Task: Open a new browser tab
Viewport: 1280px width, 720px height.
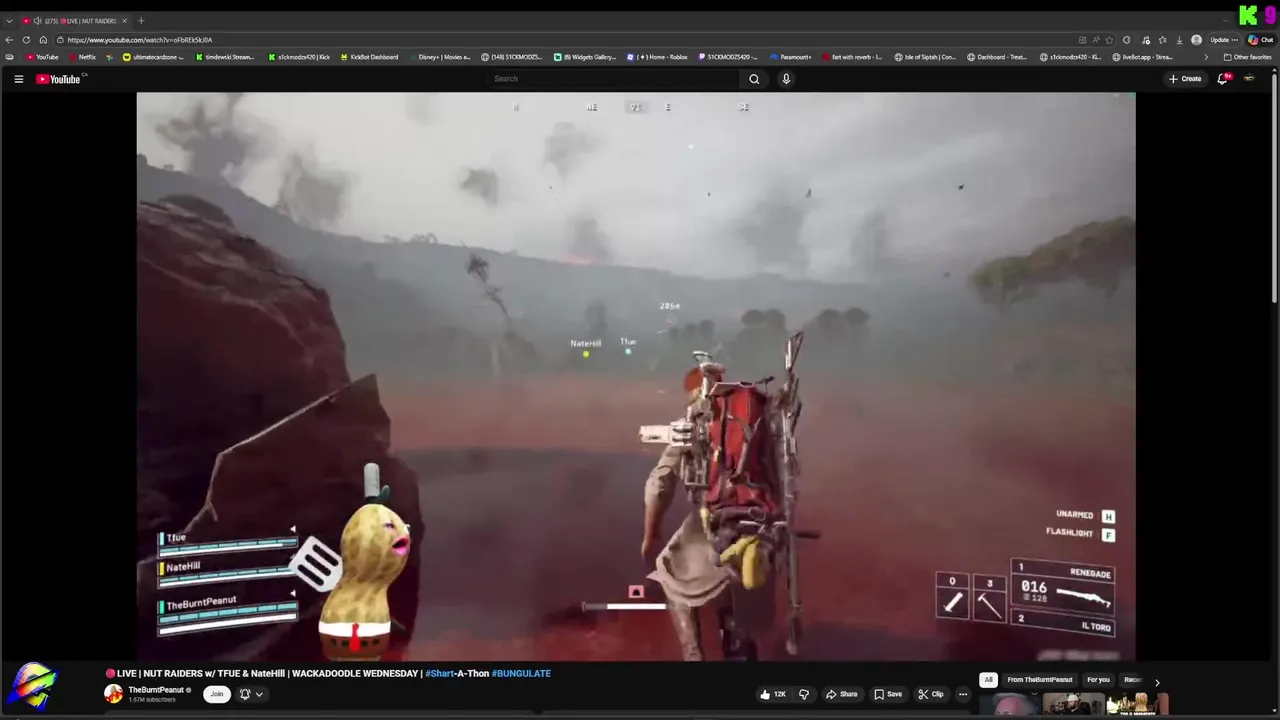Action: [x=141, y=21]
